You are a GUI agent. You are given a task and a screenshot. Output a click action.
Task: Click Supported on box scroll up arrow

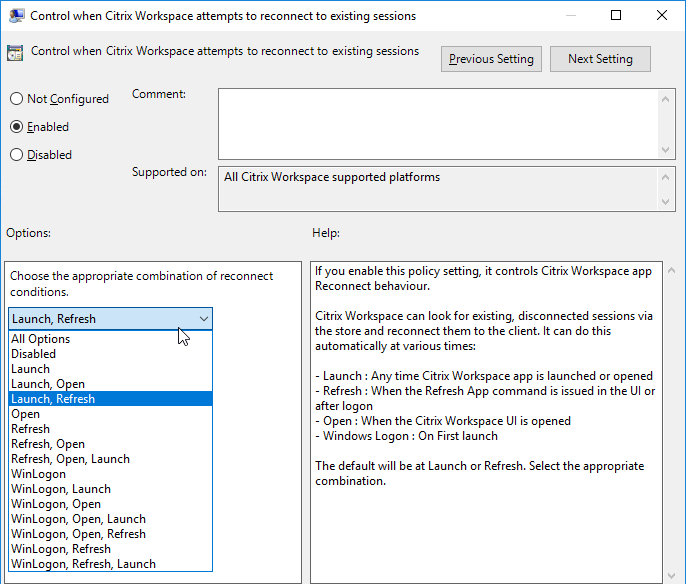coord(665,177)
